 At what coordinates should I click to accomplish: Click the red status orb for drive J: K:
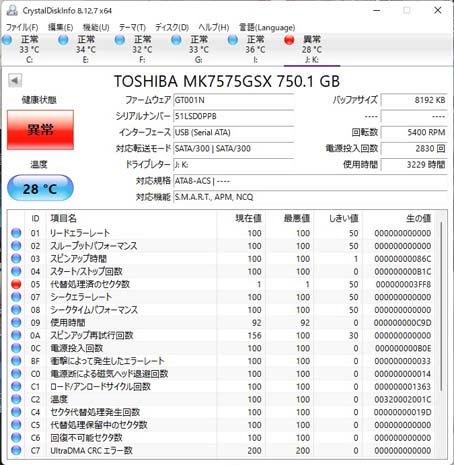tap(289, 40)
